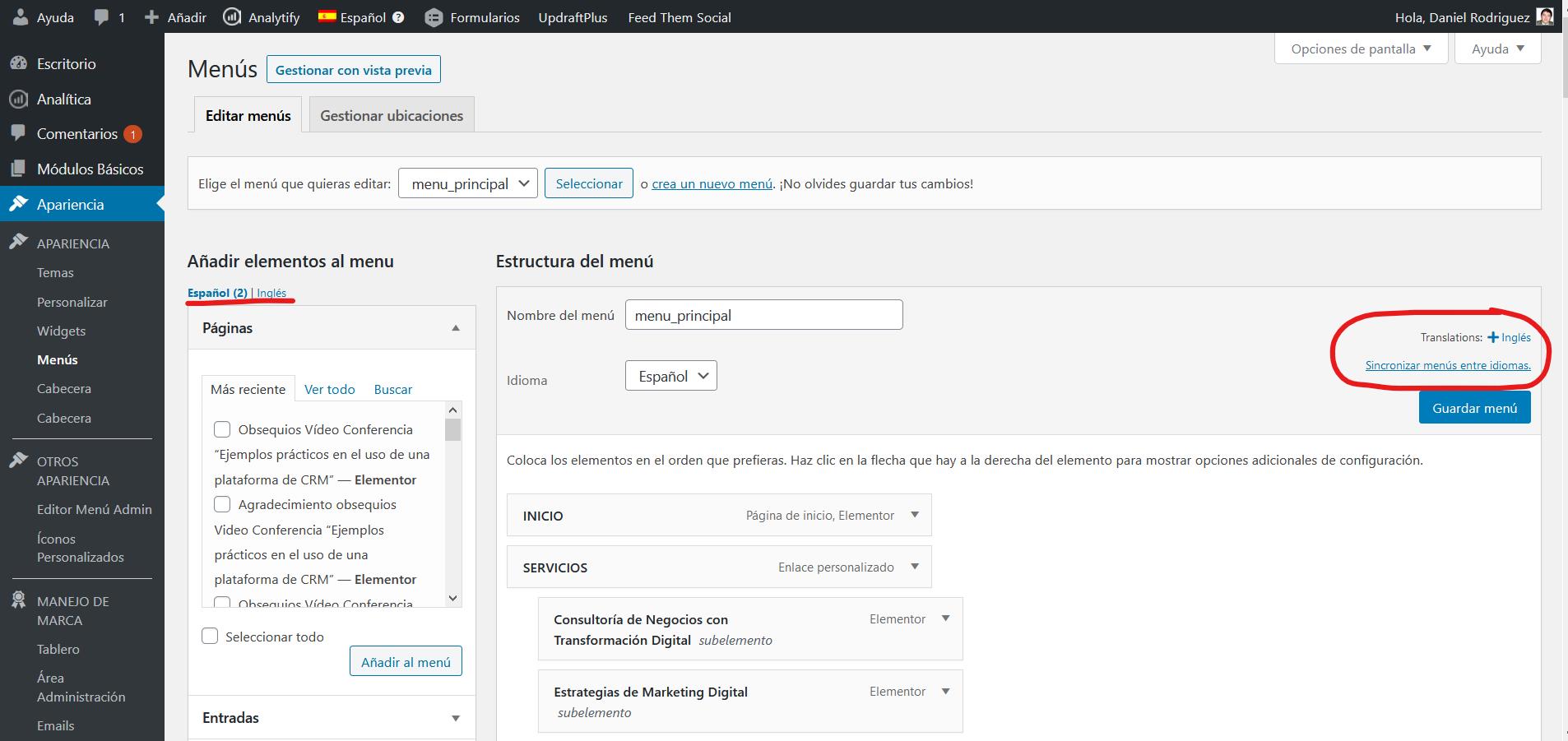
Task: Click Sincronizar menús entre idiomas link
Action: (x=1448, y=365)
